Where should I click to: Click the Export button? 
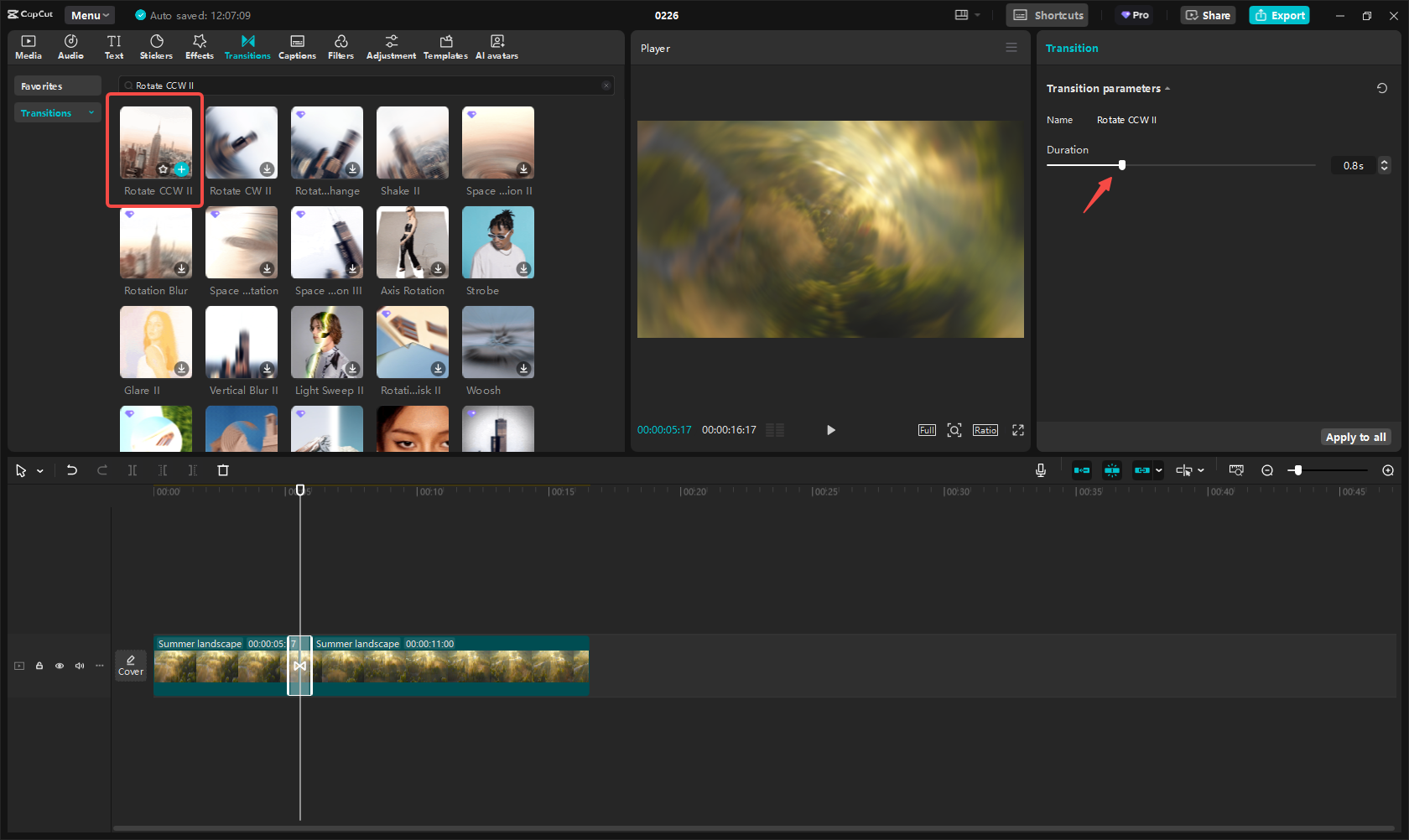click(x=1279, y=15)
